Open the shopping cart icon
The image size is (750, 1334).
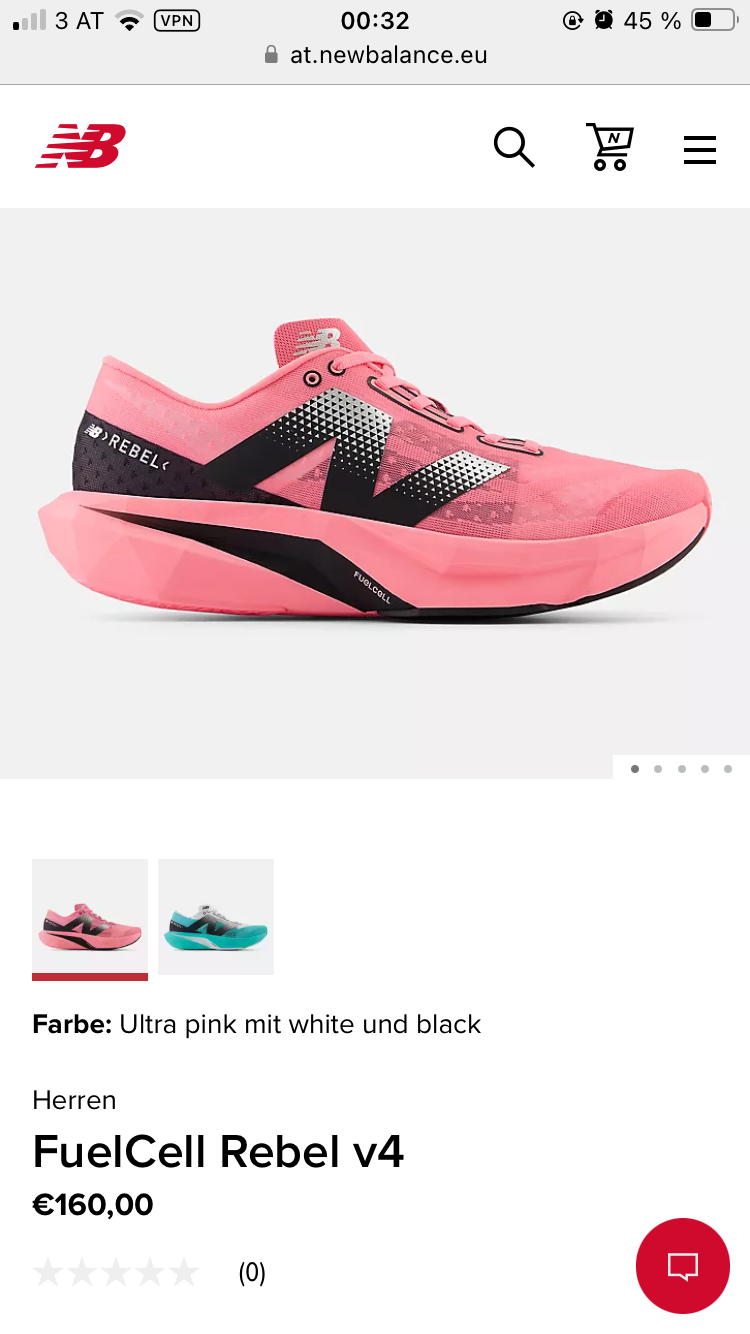pyautogui.click(x=609, y=147)
